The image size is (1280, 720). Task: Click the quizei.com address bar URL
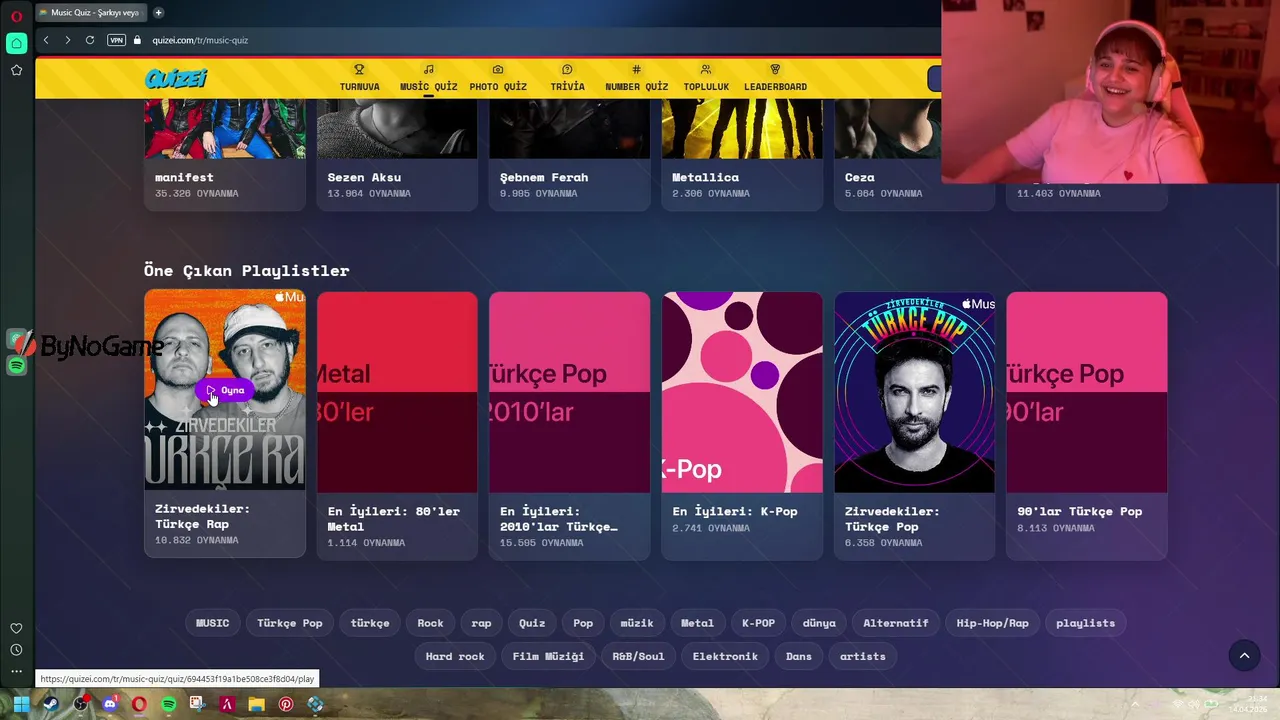(x=200, y=40)
